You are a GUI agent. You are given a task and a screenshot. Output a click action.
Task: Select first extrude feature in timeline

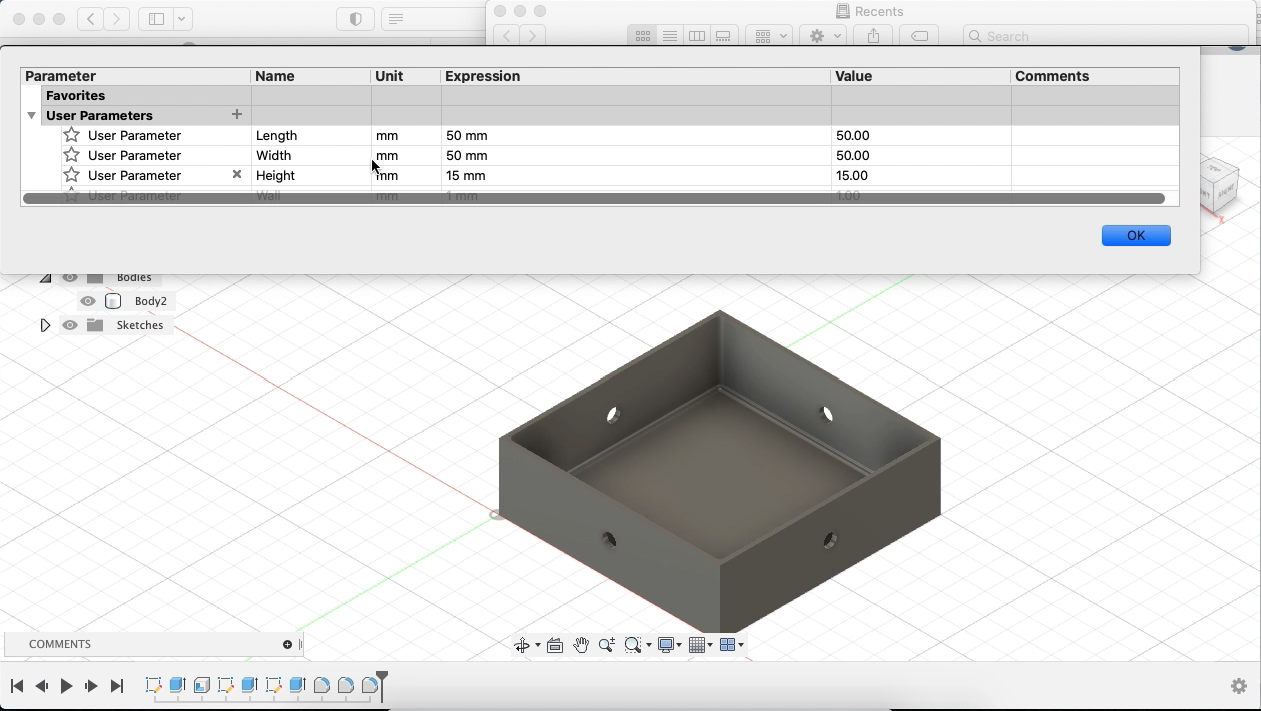tap(177, 685)
